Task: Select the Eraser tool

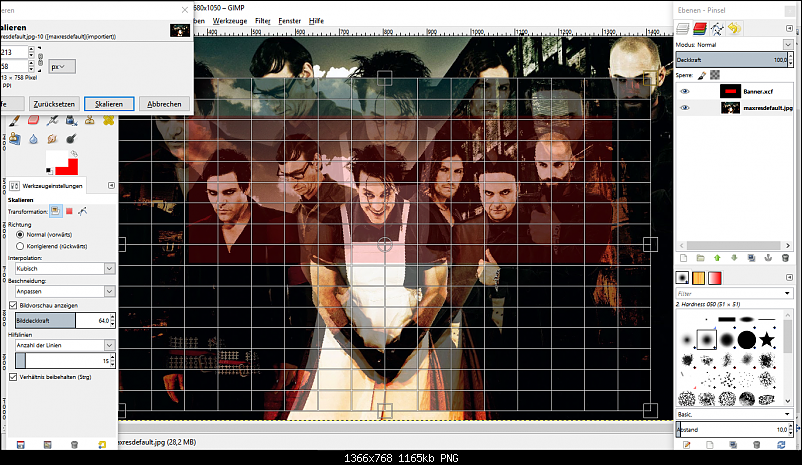Action: click(x=33, y=120)
